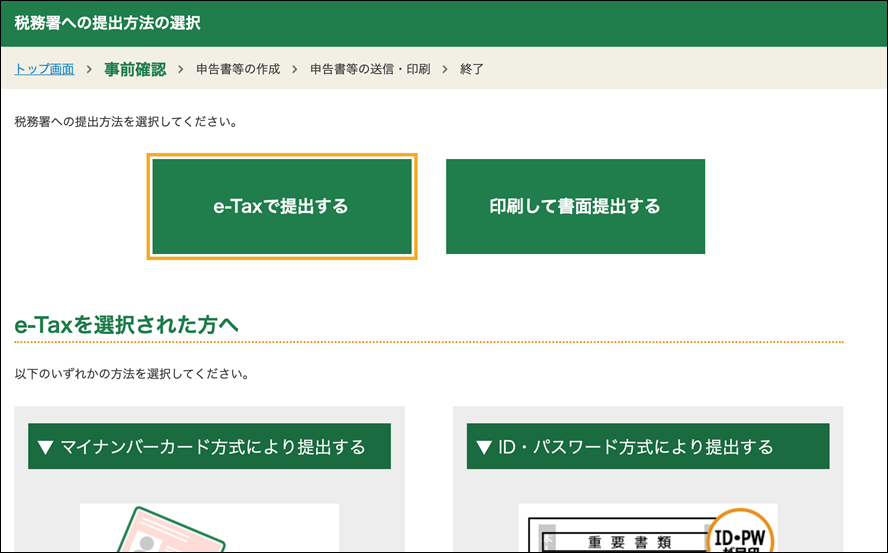Click the '申告書等の作成' breadcrumb step

tap(238, 69)
